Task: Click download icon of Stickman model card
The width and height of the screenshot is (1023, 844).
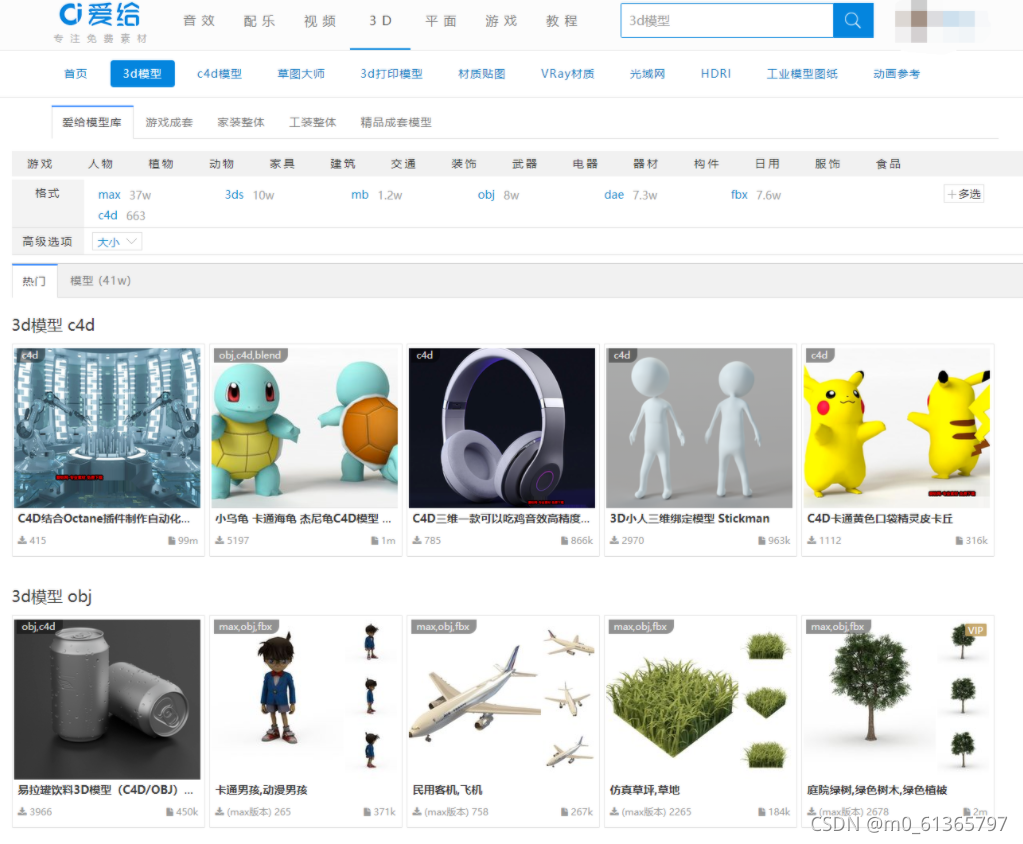Action: click(x=615, y=540)
